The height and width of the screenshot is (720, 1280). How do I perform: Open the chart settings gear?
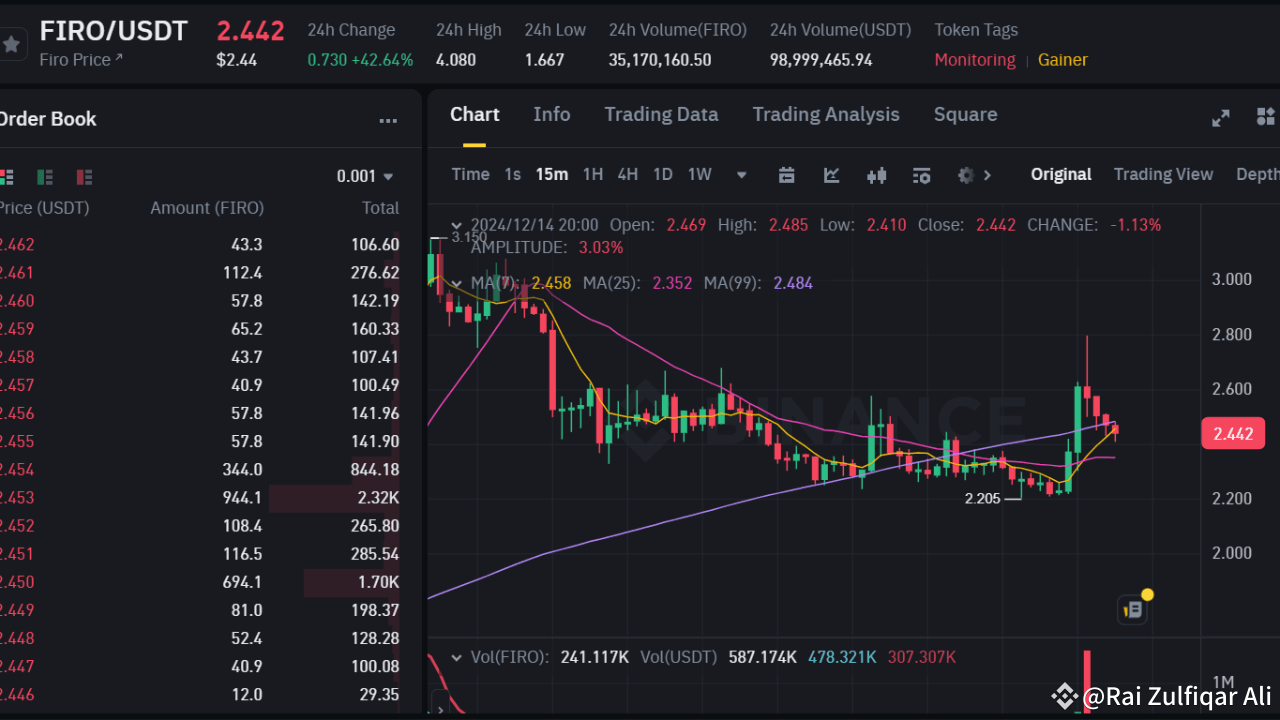click(966, 175)
